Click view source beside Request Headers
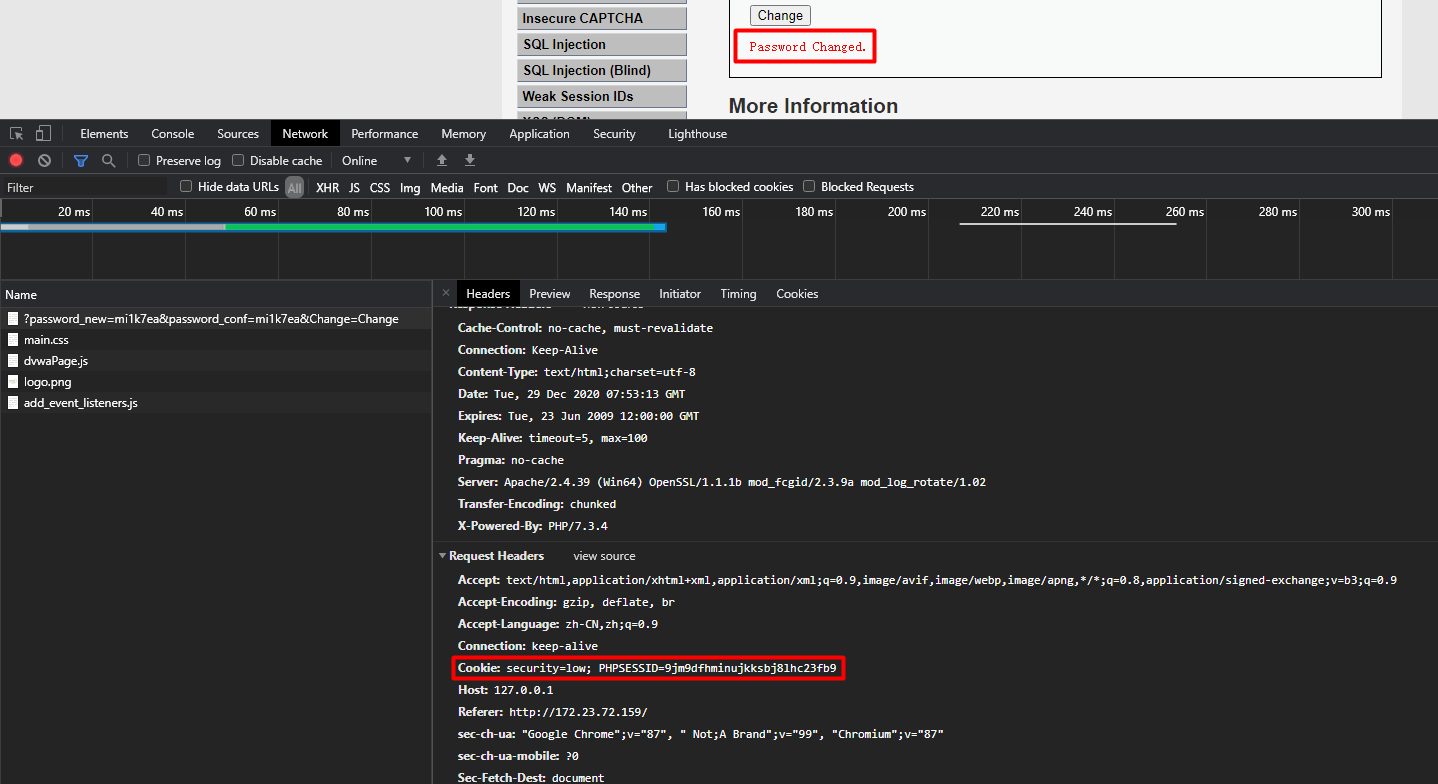This screenshot has width=1438, height=784. [604, 556]
